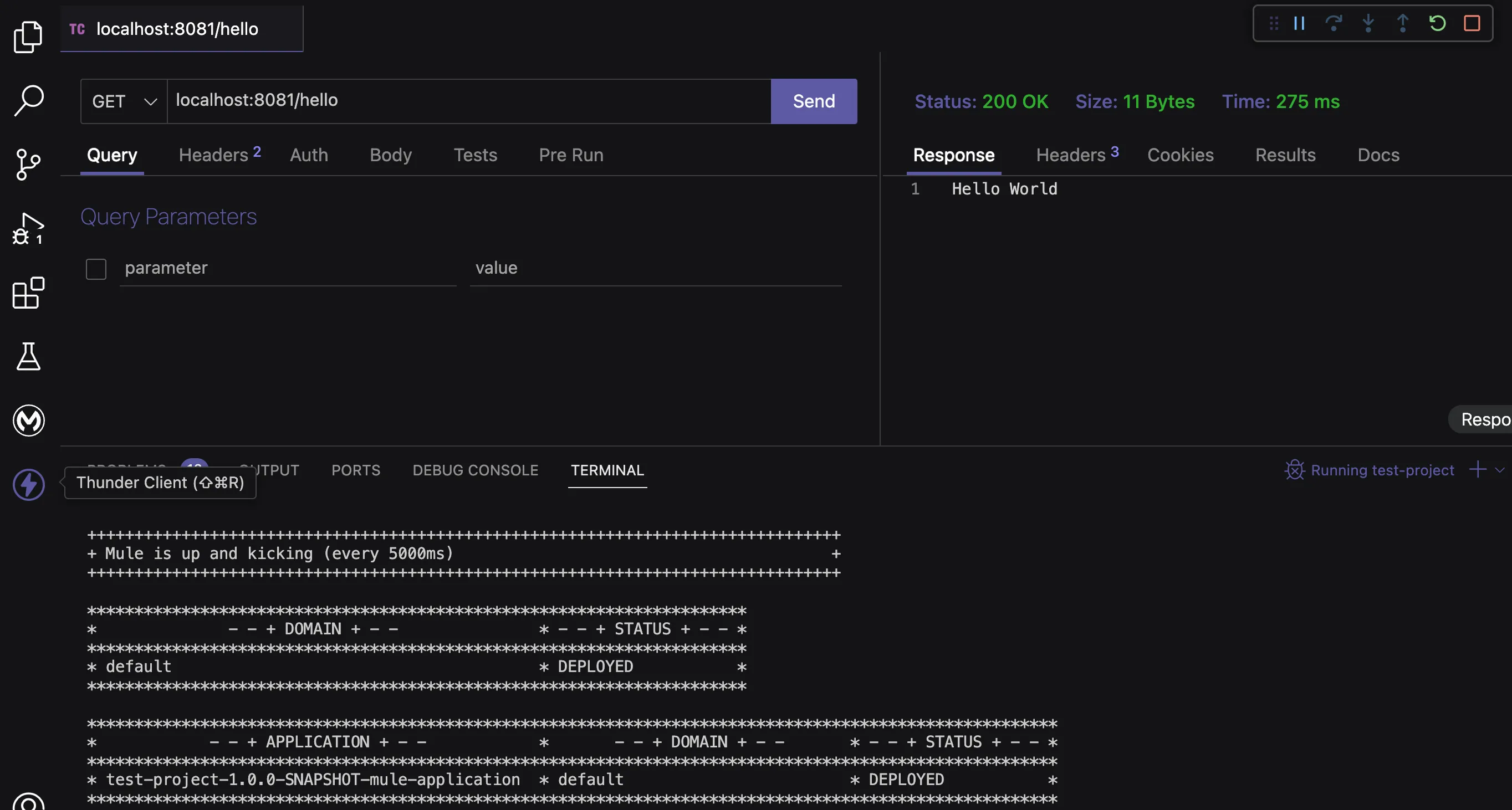Open the Testing flask view
This screenshot has height=810, width=1512.
pyautogui.click(x=28, y=357)
